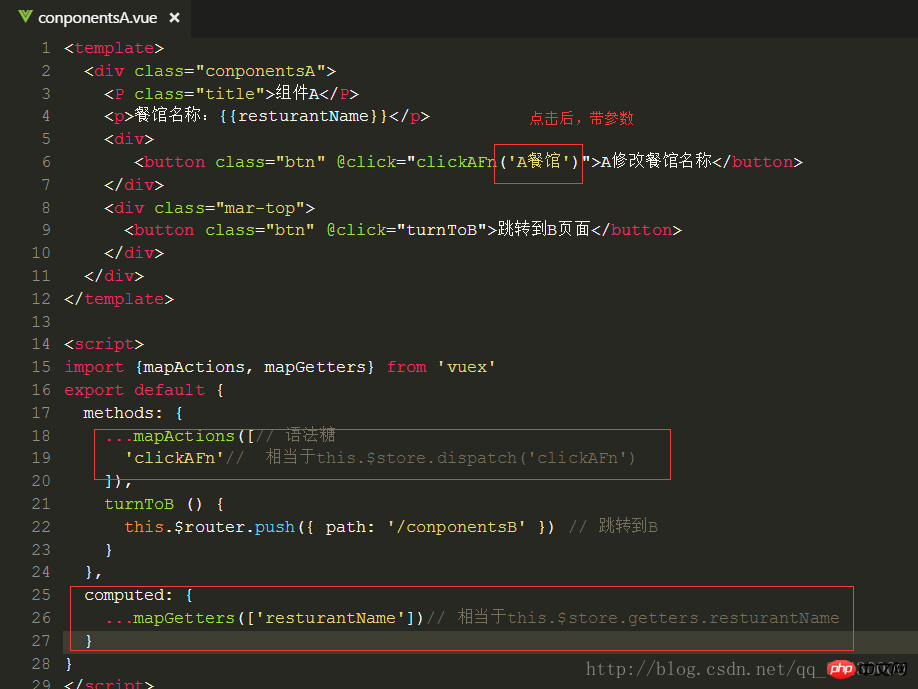Click the methods: key on line 17

coord(122,413)
